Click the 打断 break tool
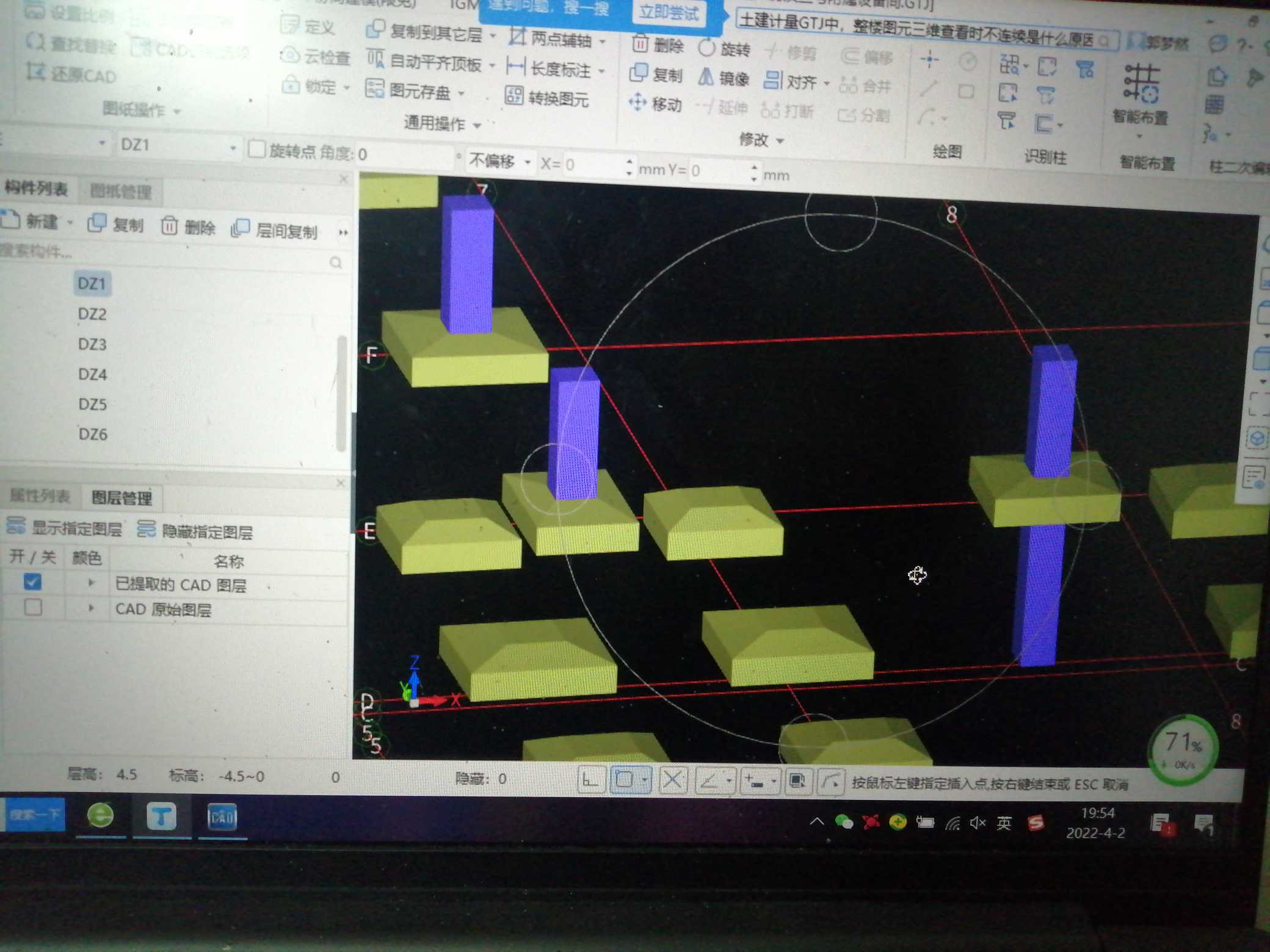The height and width of the screenshot is (952, 1270). coord(787,111)
